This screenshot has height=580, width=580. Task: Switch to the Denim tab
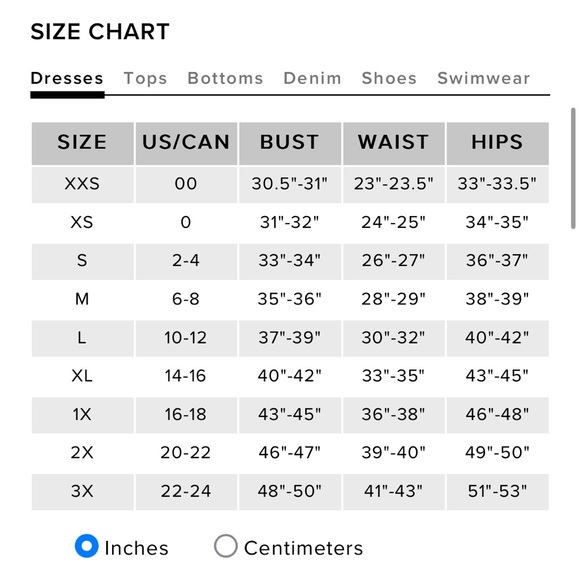pos(313,78)
